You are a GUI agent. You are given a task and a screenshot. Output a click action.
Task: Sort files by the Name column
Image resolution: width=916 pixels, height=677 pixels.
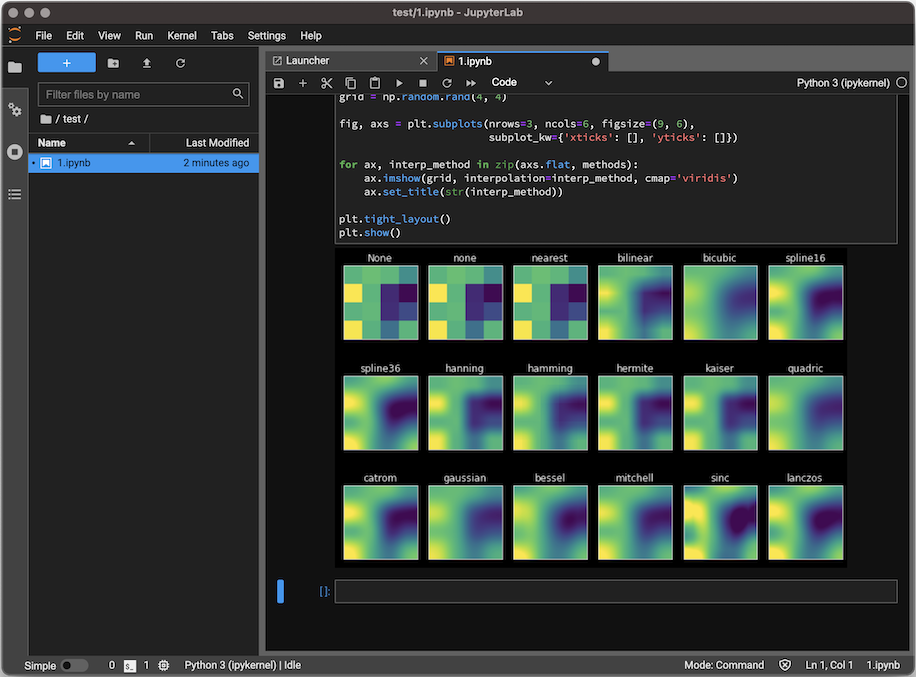click(51, 142)
